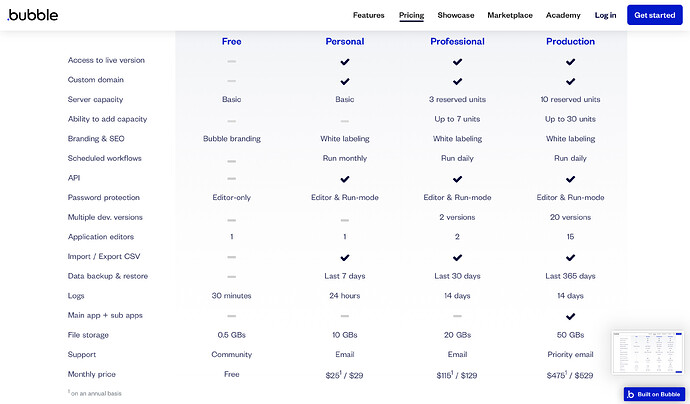
Task: Open the pricing table preview thumbnail
Action: [648, 353]
